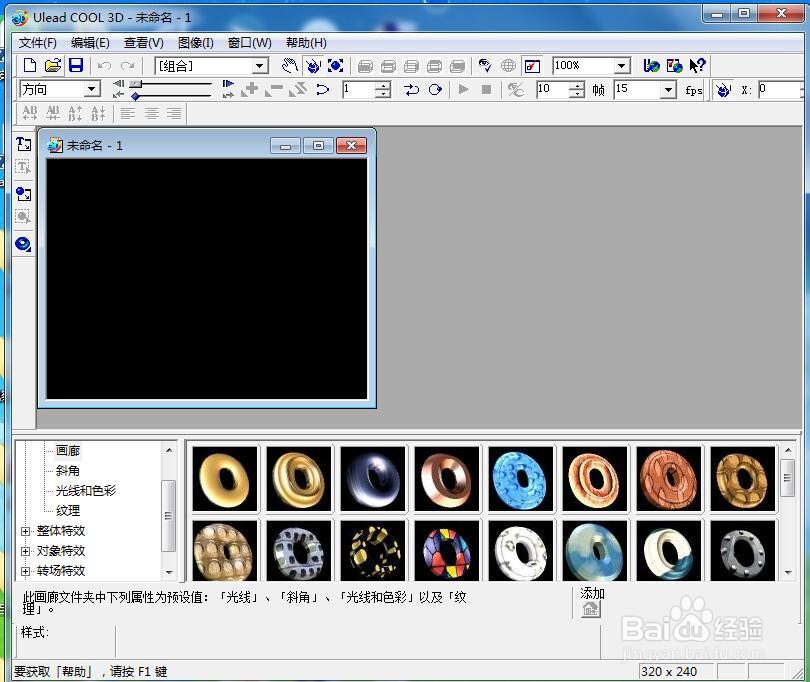
Task: Click the Insert geometric object icon
Action: pos(23,244)
